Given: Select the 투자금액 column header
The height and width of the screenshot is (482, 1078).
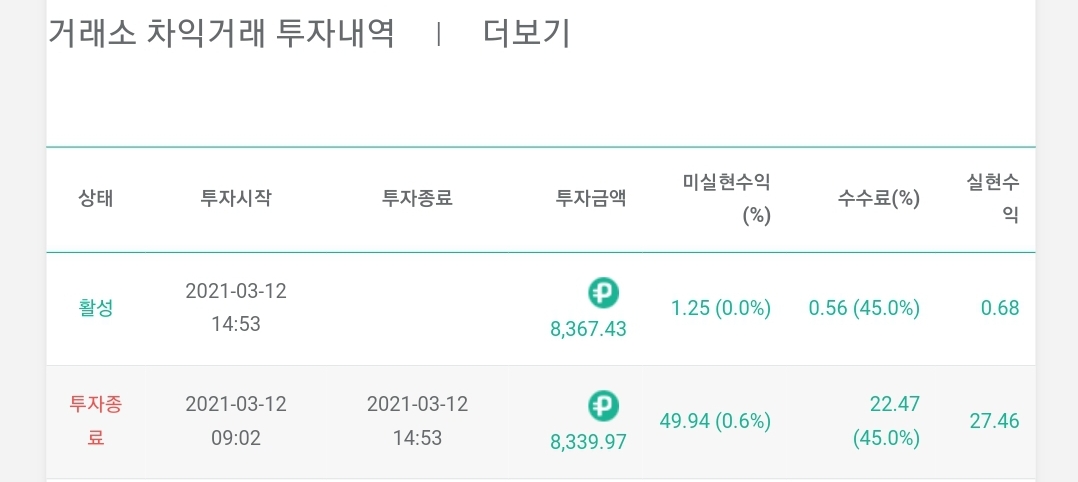Looking at the screenshot, I should [x=591, y=199].
